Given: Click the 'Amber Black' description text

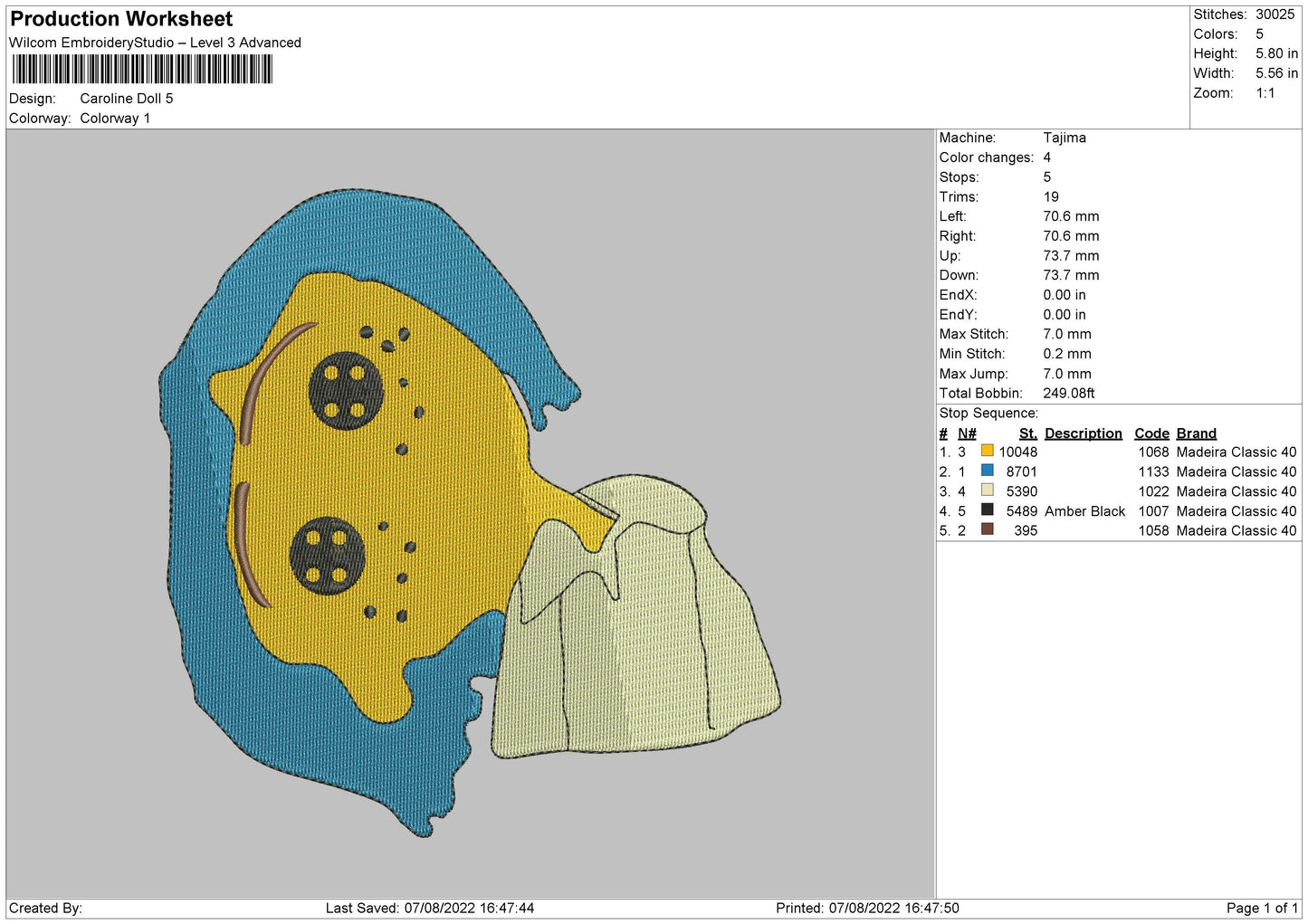Looking at the screenshot, I should pyautogui.click(x=1084, y=511).
